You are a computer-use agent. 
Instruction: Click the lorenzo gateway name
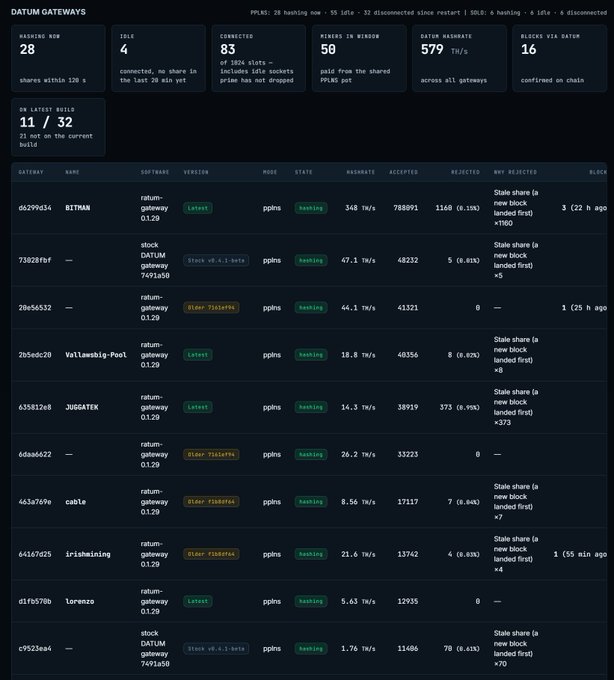[79, 602]
